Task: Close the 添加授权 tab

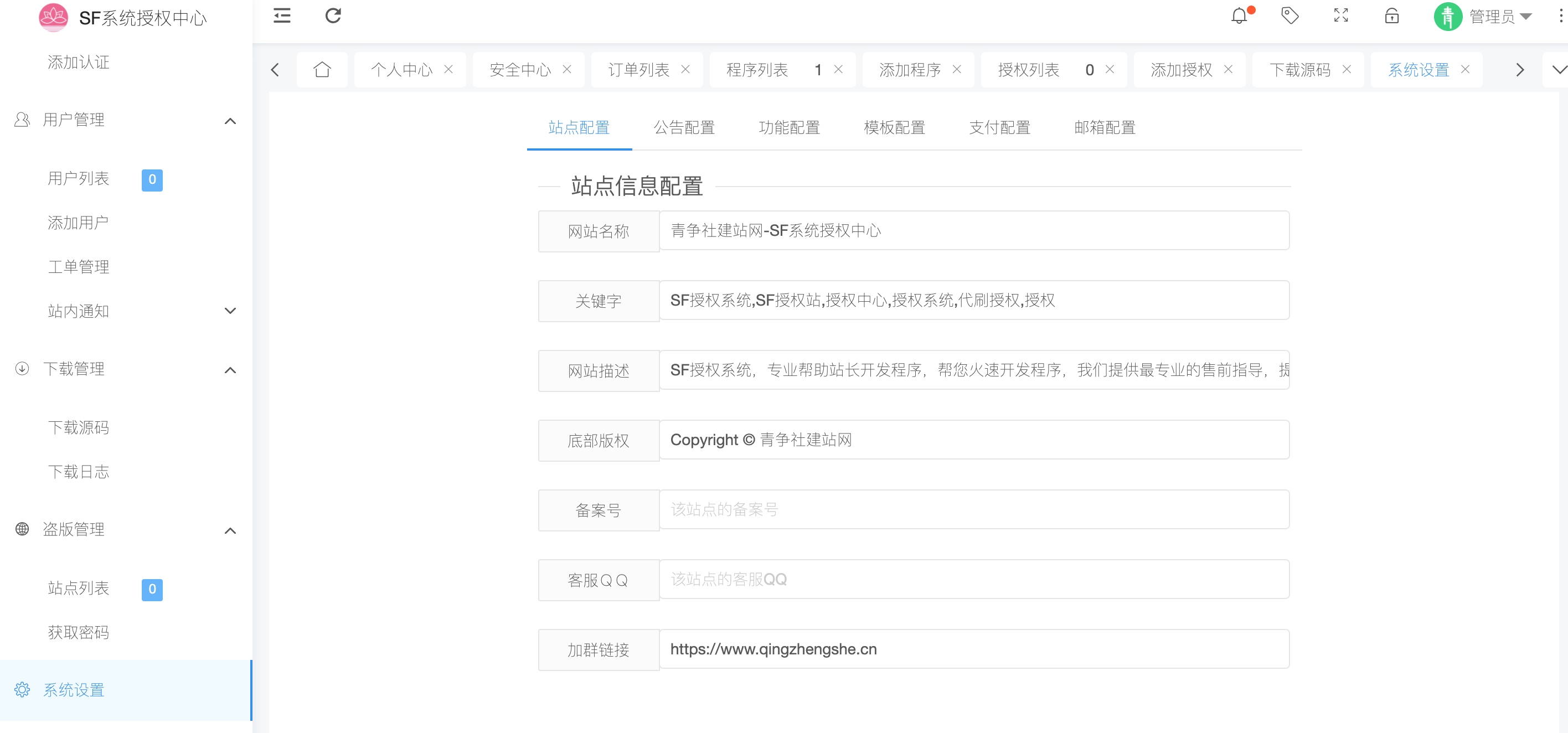Action: click(1229, 69)
